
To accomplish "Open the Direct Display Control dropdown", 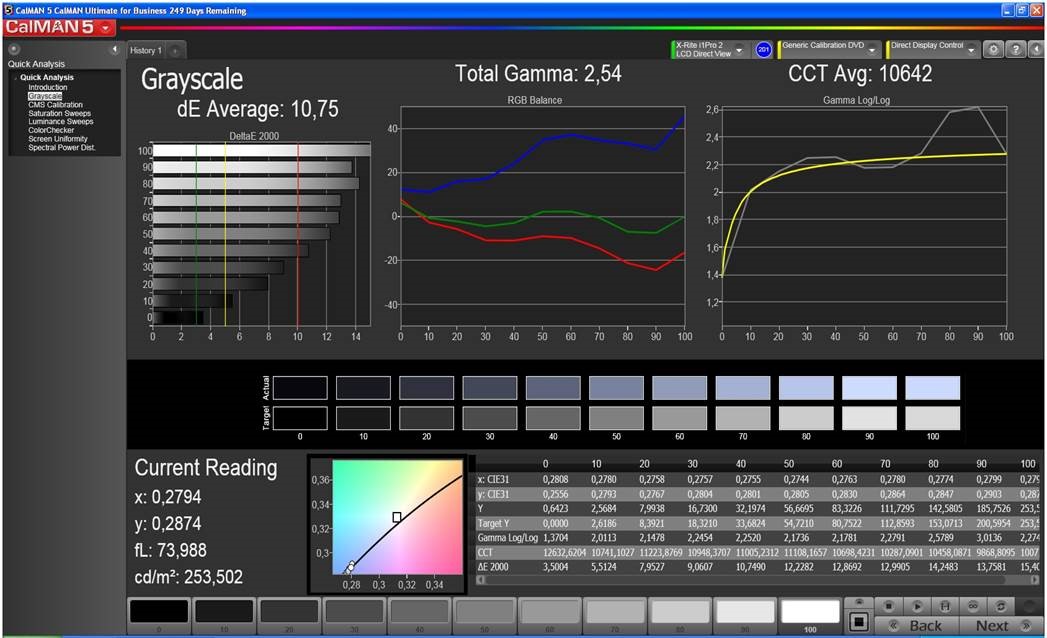I will click(972, 50).
